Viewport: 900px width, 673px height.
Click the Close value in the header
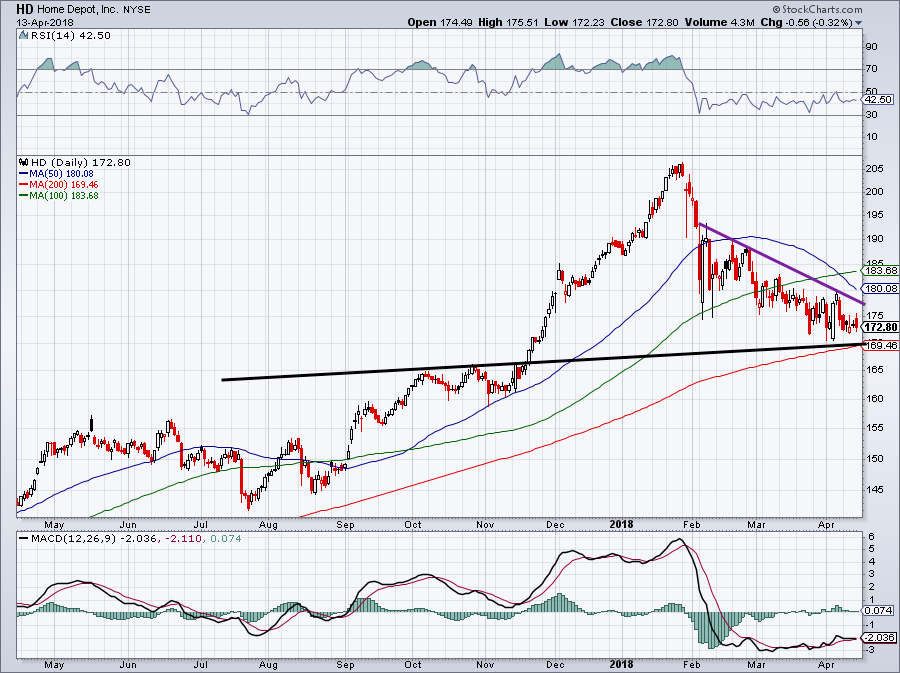point(661,22)
